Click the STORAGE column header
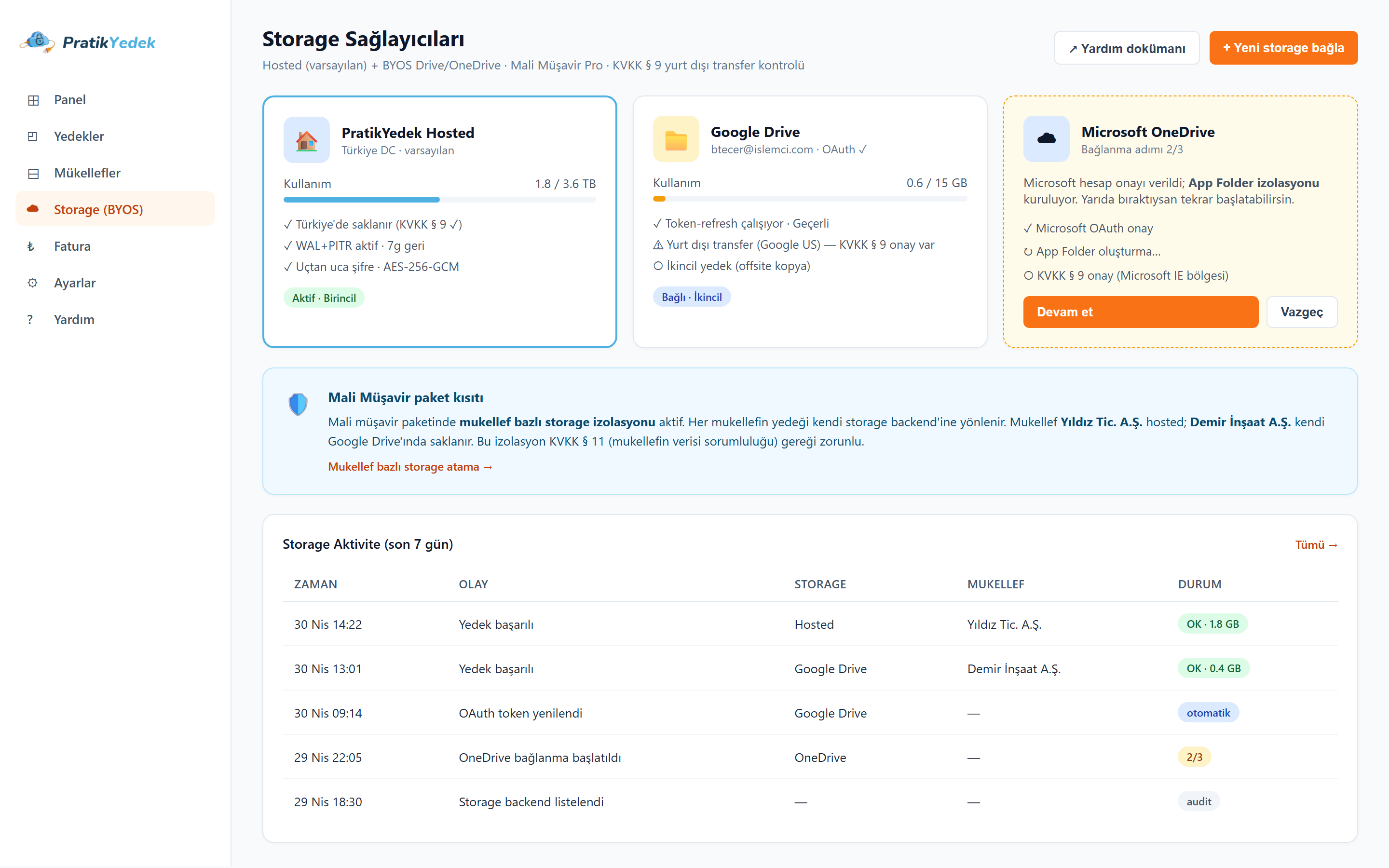This screenshot has width=1389, height=868. 819,584
